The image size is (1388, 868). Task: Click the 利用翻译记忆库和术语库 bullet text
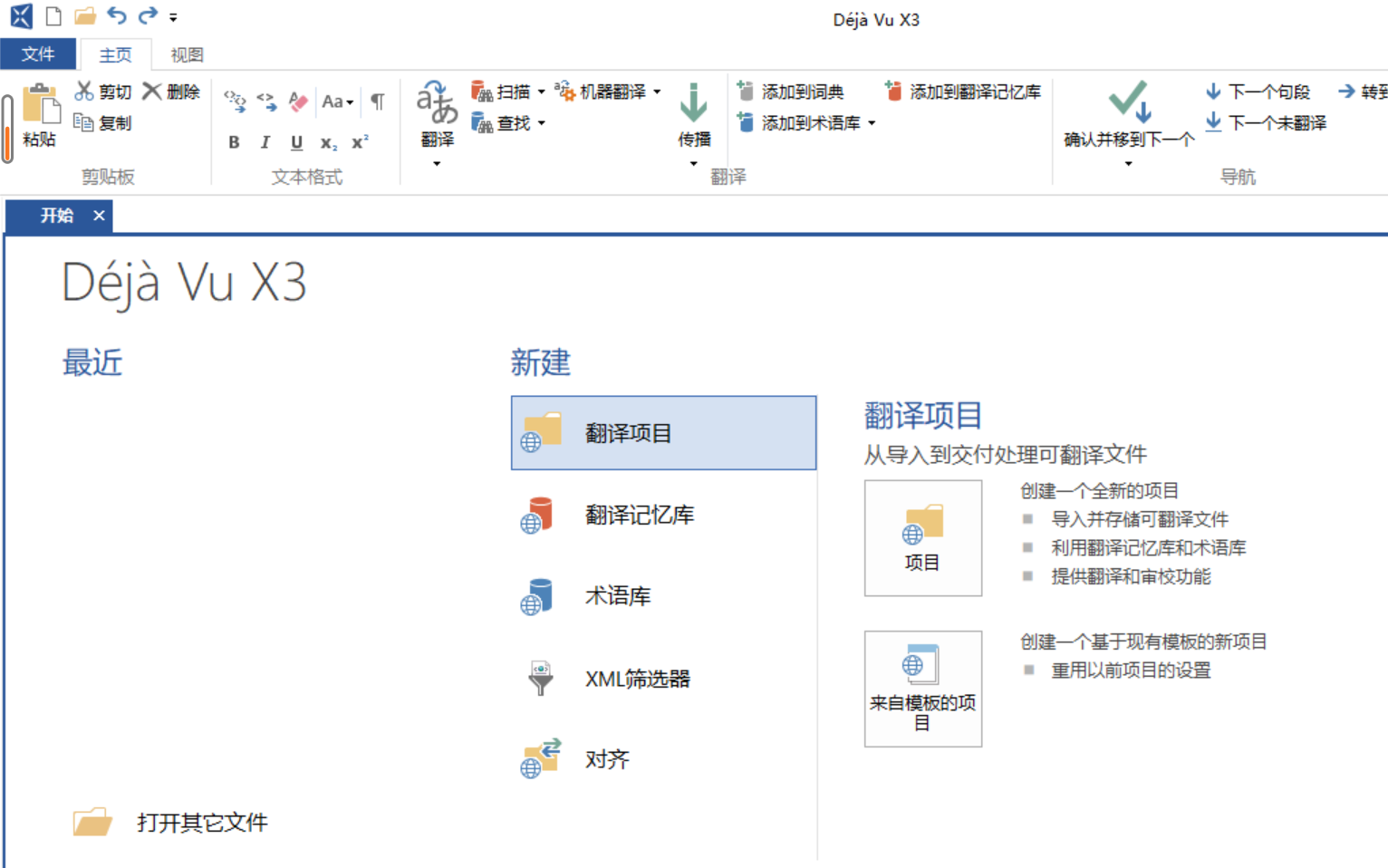click(x=1148, y=547)
